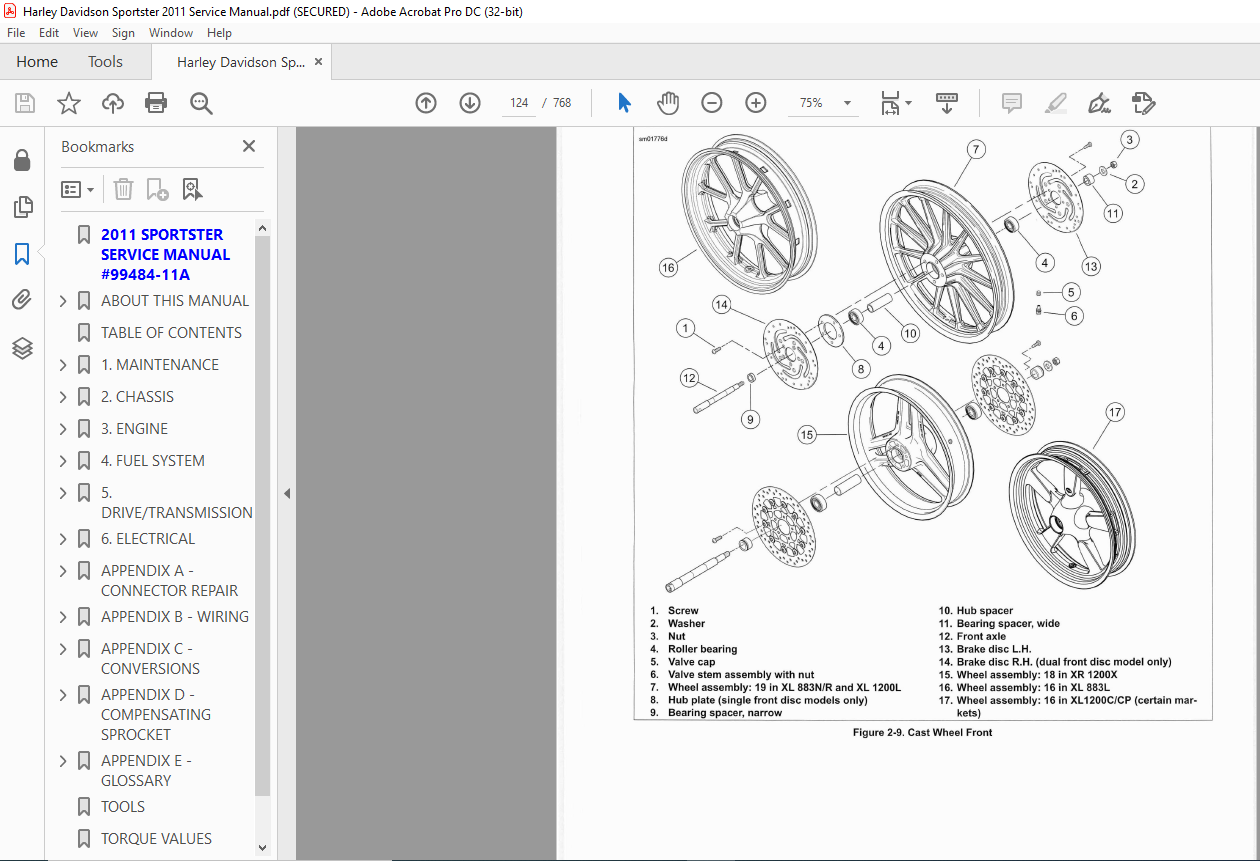Image resolution: width=1260 pixels, height=861 pixels.
Task: Add a new bookmark with the plus icon
Action: point(157,189)
